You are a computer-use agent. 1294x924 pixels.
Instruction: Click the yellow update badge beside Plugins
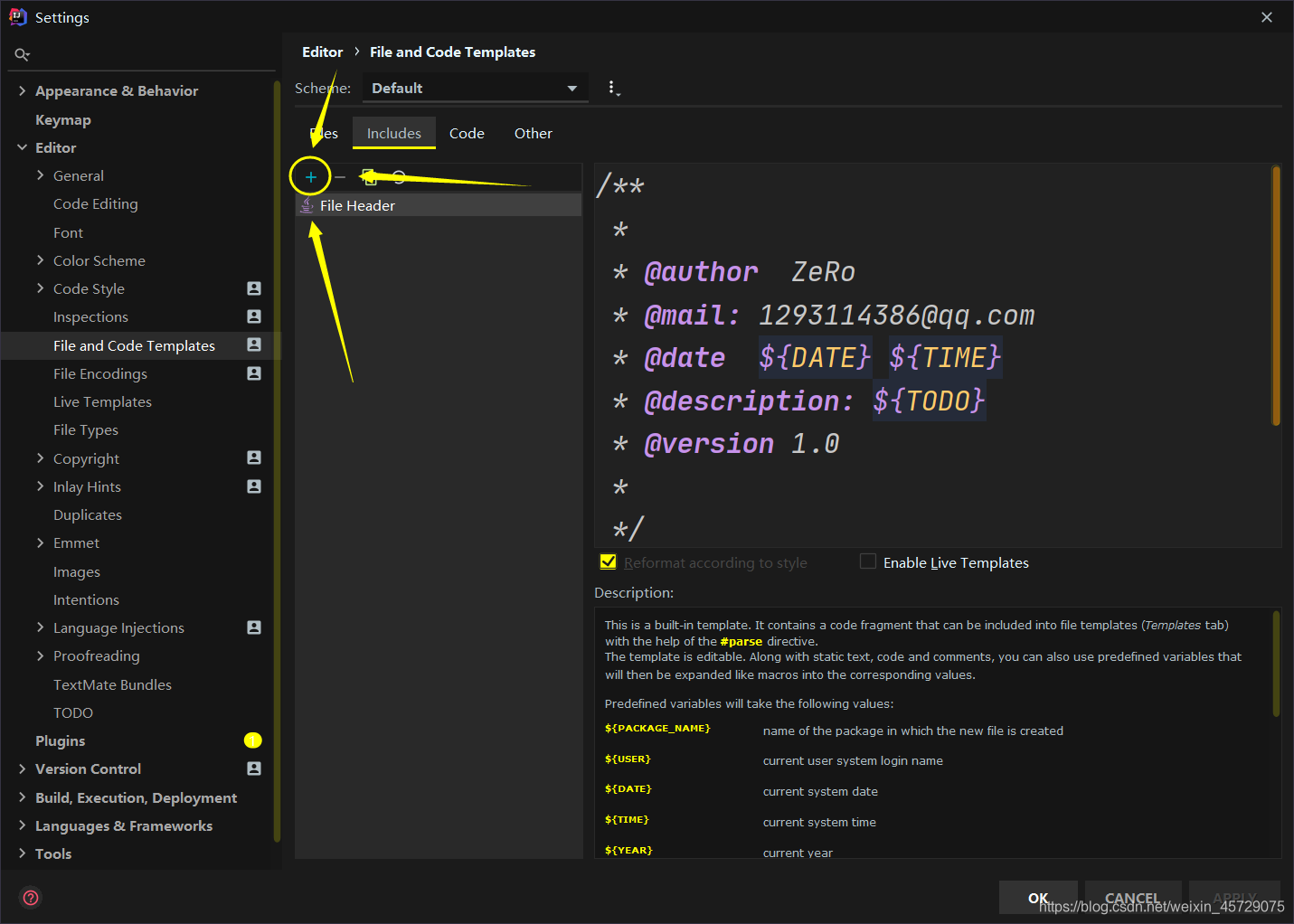pyautogui.click(x=253, y=740)
